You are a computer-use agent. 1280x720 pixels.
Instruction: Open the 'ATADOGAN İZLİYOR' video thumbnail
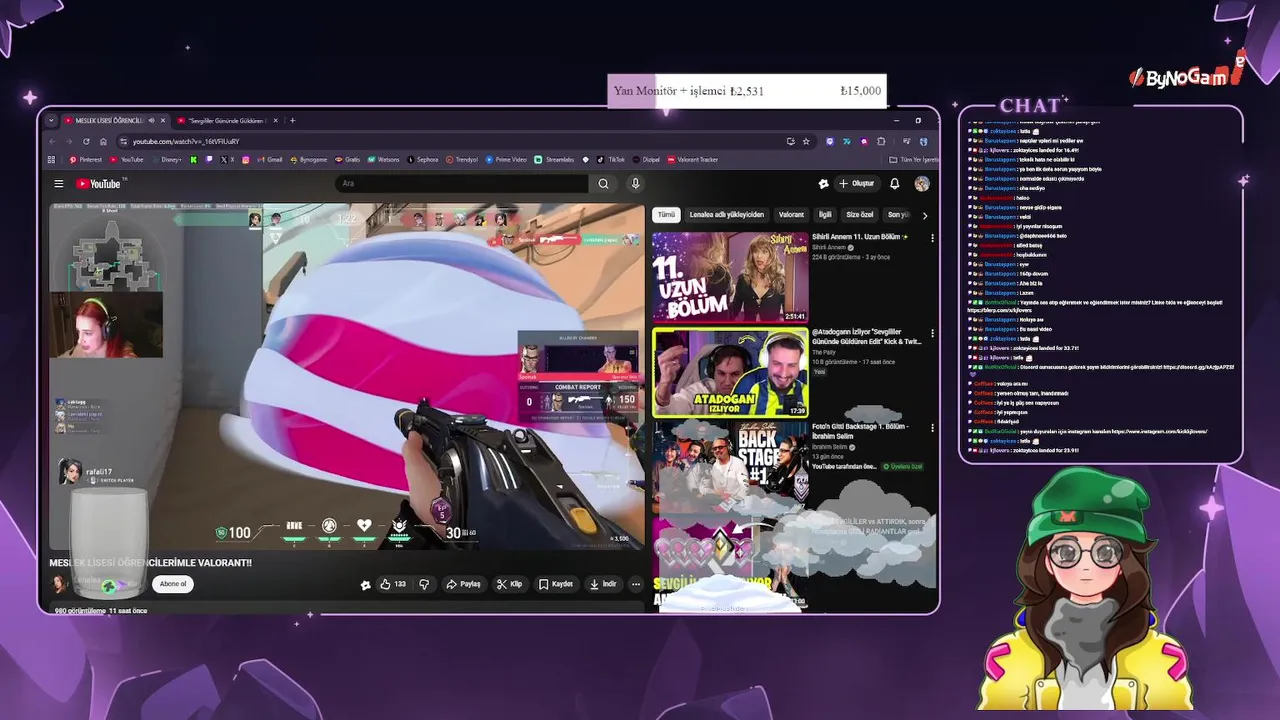730,372
